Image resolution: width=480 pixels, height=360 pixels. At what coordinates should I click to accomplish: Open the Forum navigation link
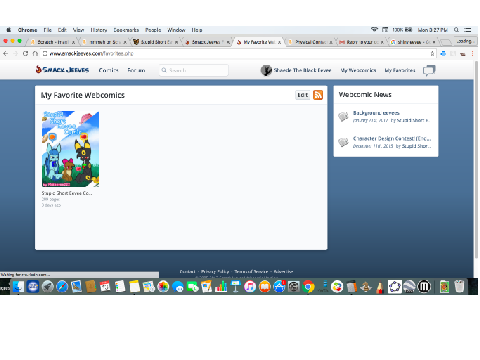tap(136, 70)
